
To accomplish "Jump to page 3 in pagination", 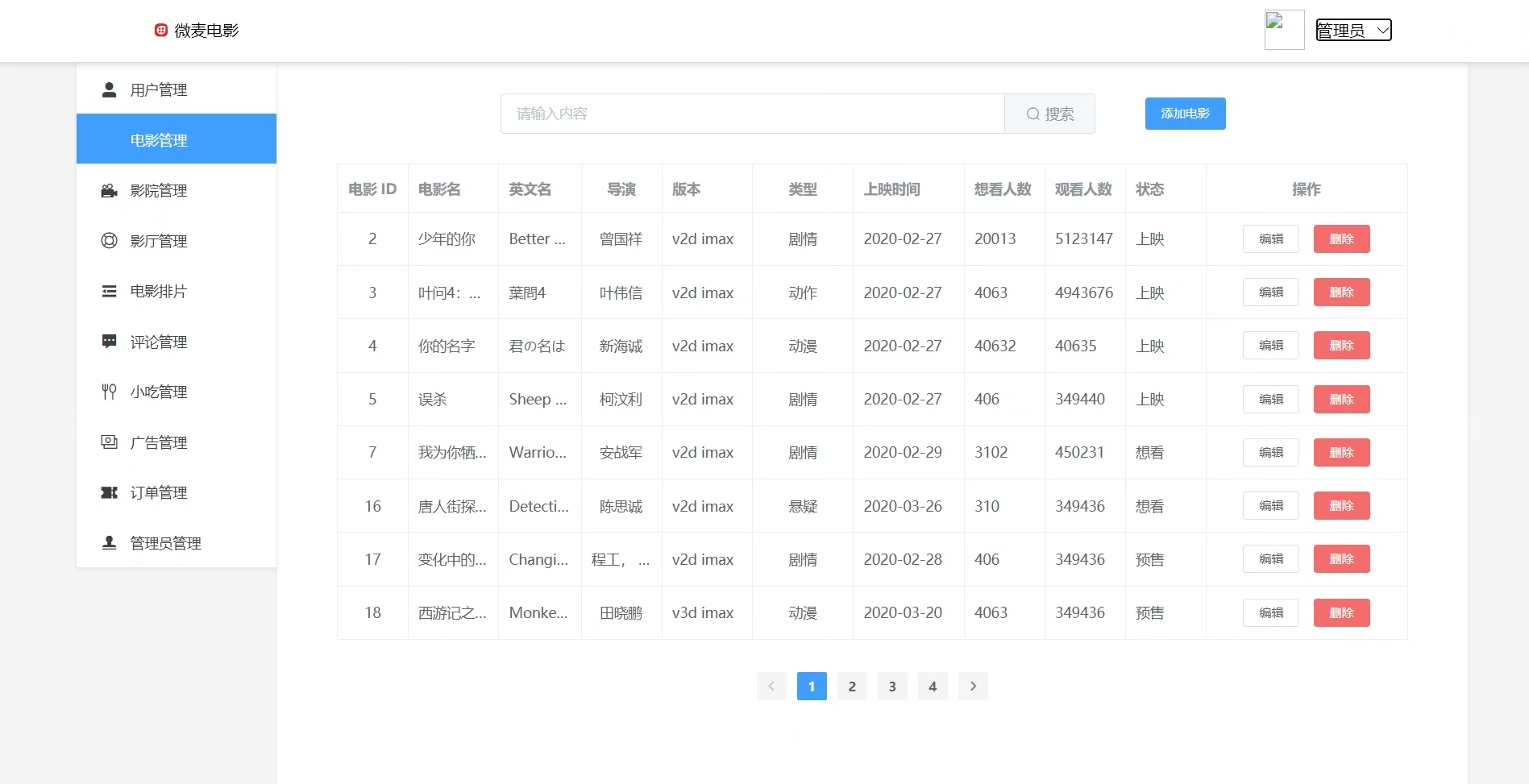I will point(892,687).
